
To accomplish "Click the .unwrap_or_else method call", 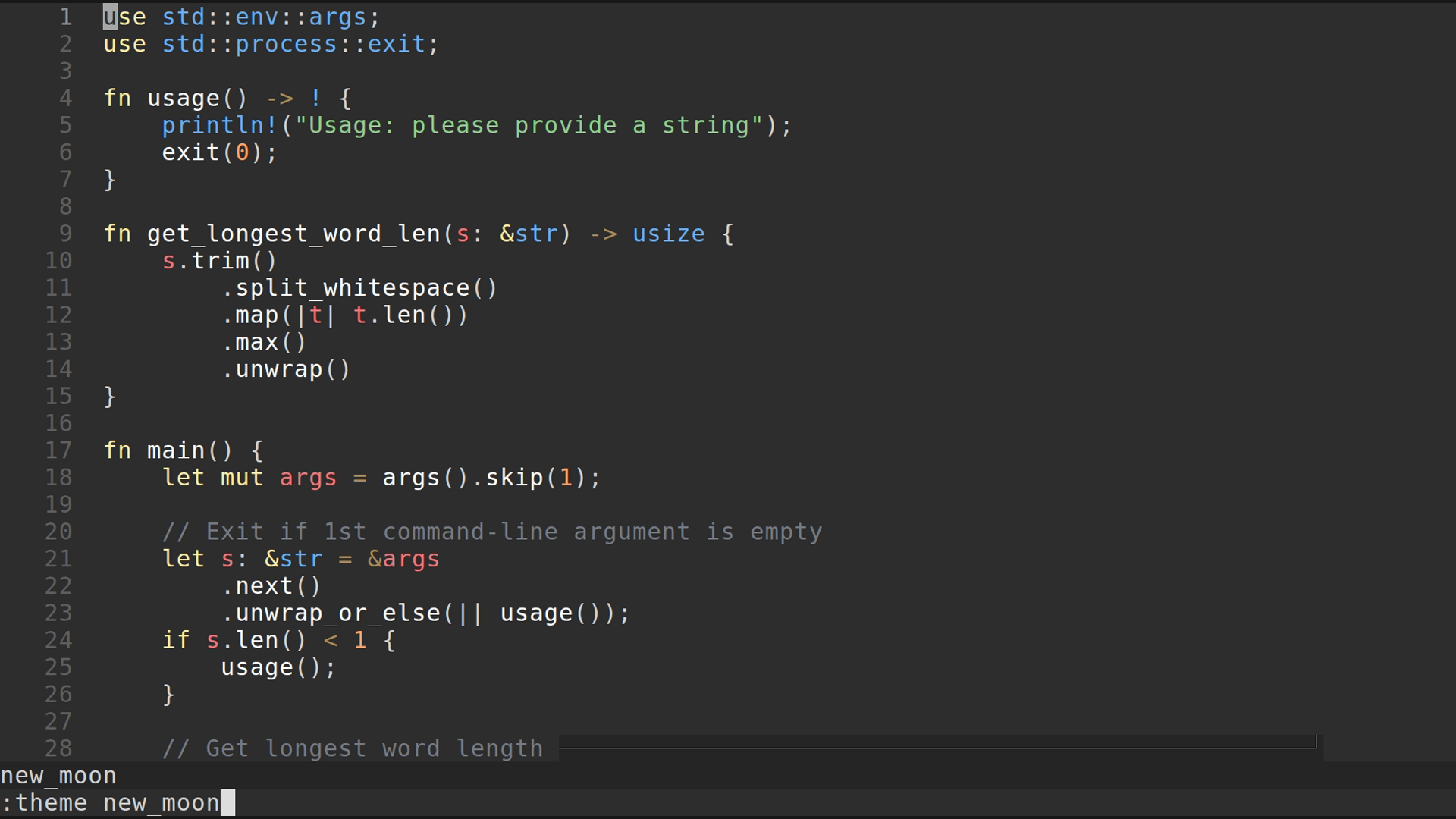I will pyautogui.click(x=337, y=613).
